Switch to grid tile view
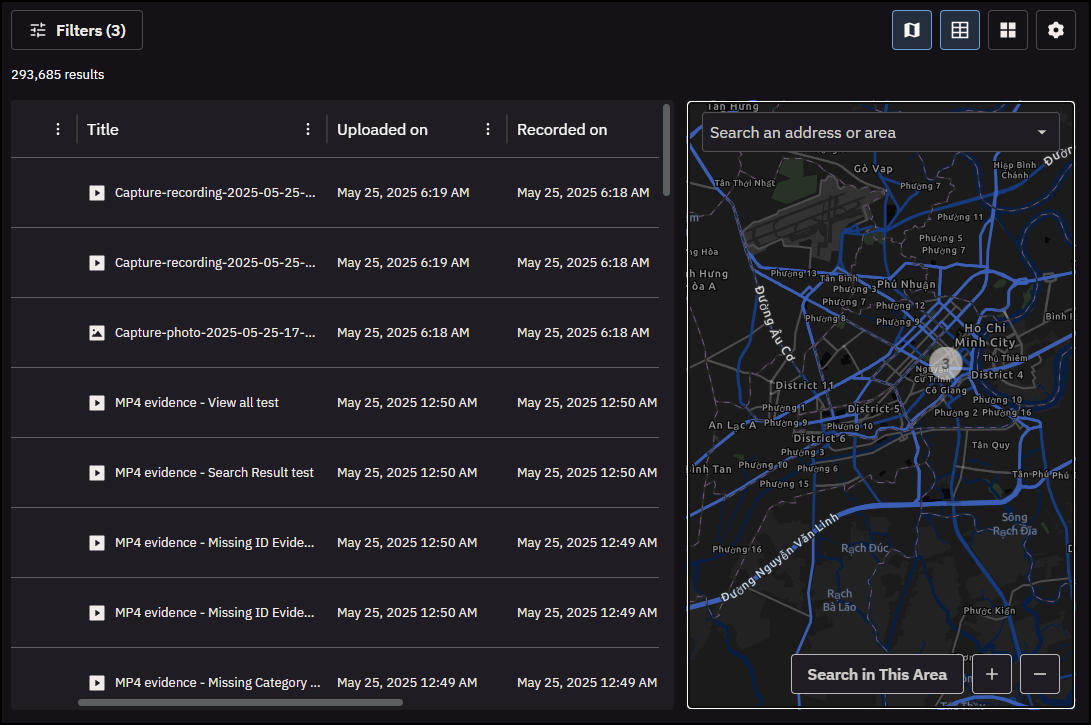1091x725 pixels. tap(1008, 30)
